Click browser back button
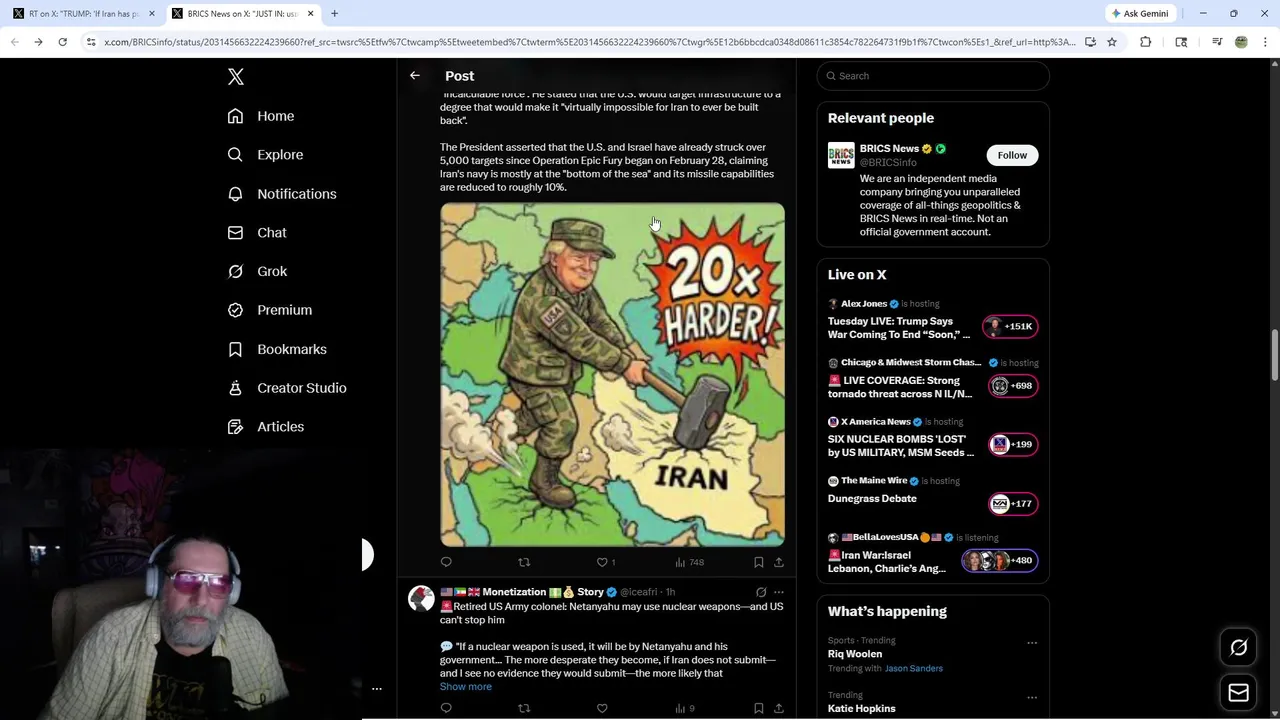The height and width of the screenshot is (720, 1280). tap(14, 42)
